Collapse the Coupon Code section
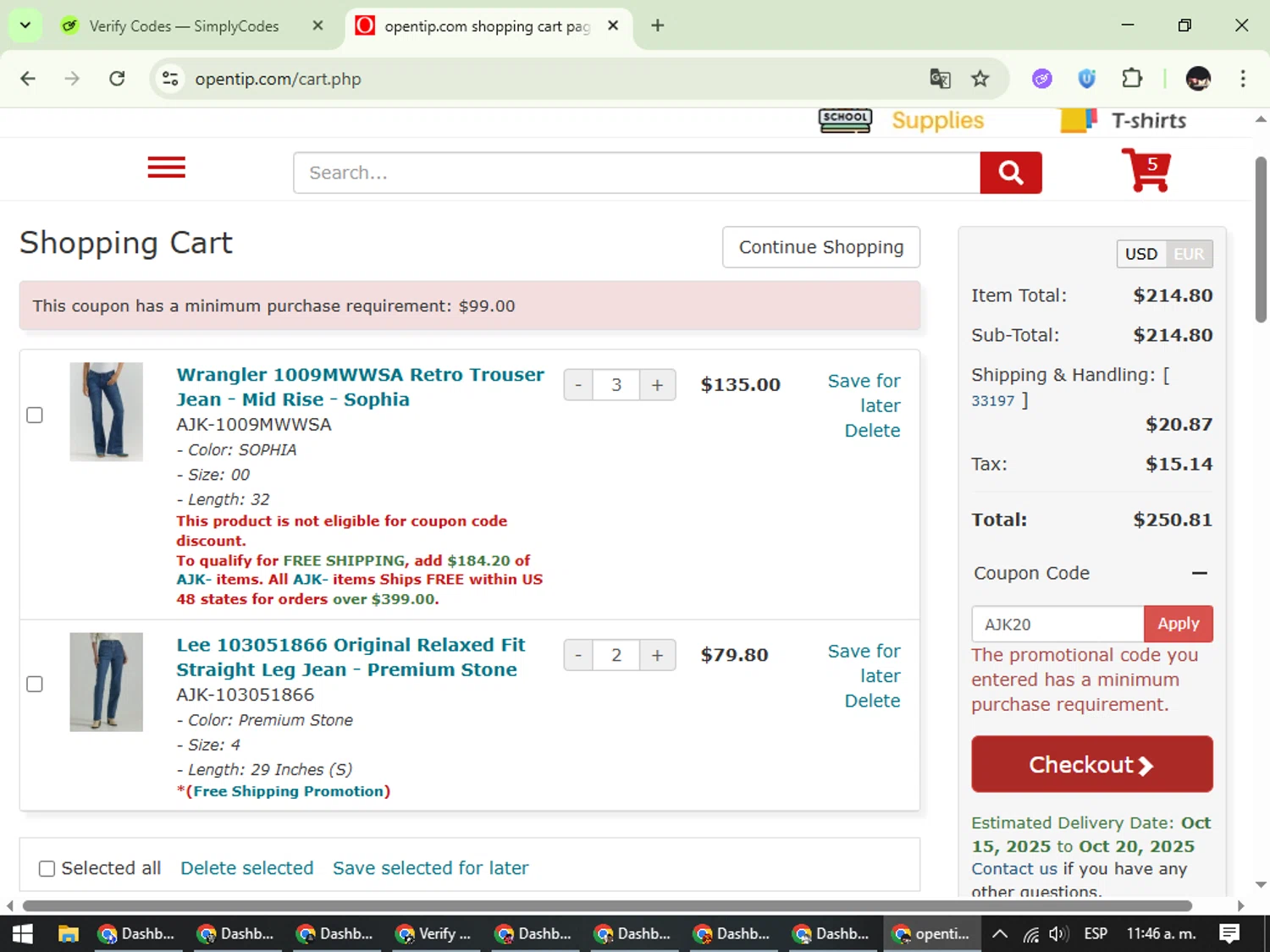Screen dimensions: 1270x952 click(1199, 573)
